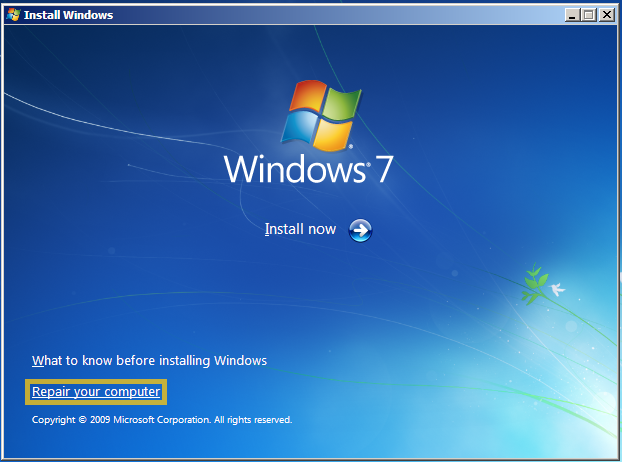The width and height of the screenshot is (622, 462).
Task: Click the Microsoft copyright notice text
Action: click(162, 420)
